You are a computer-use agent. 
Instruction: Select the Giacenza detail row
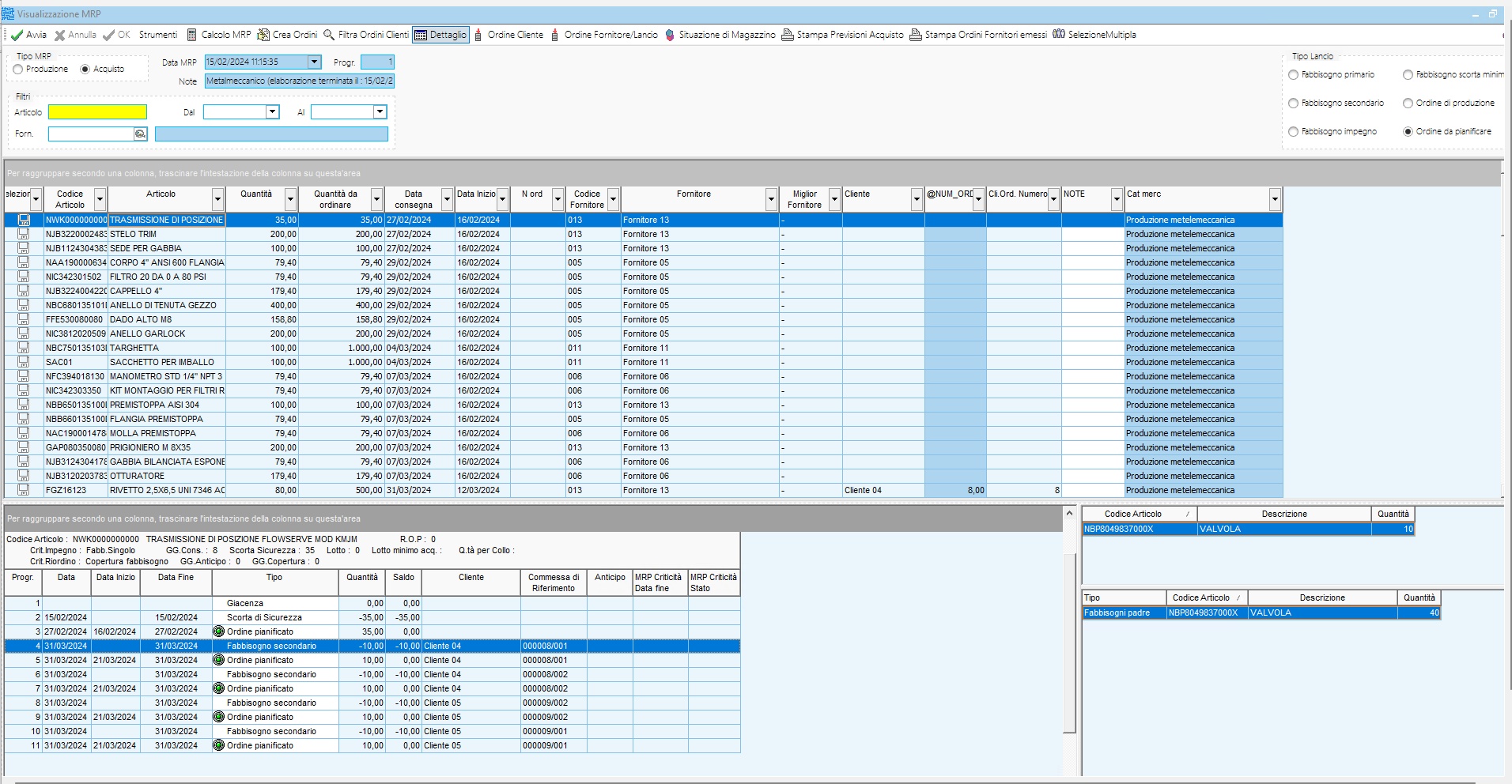[x=372, y=603]
